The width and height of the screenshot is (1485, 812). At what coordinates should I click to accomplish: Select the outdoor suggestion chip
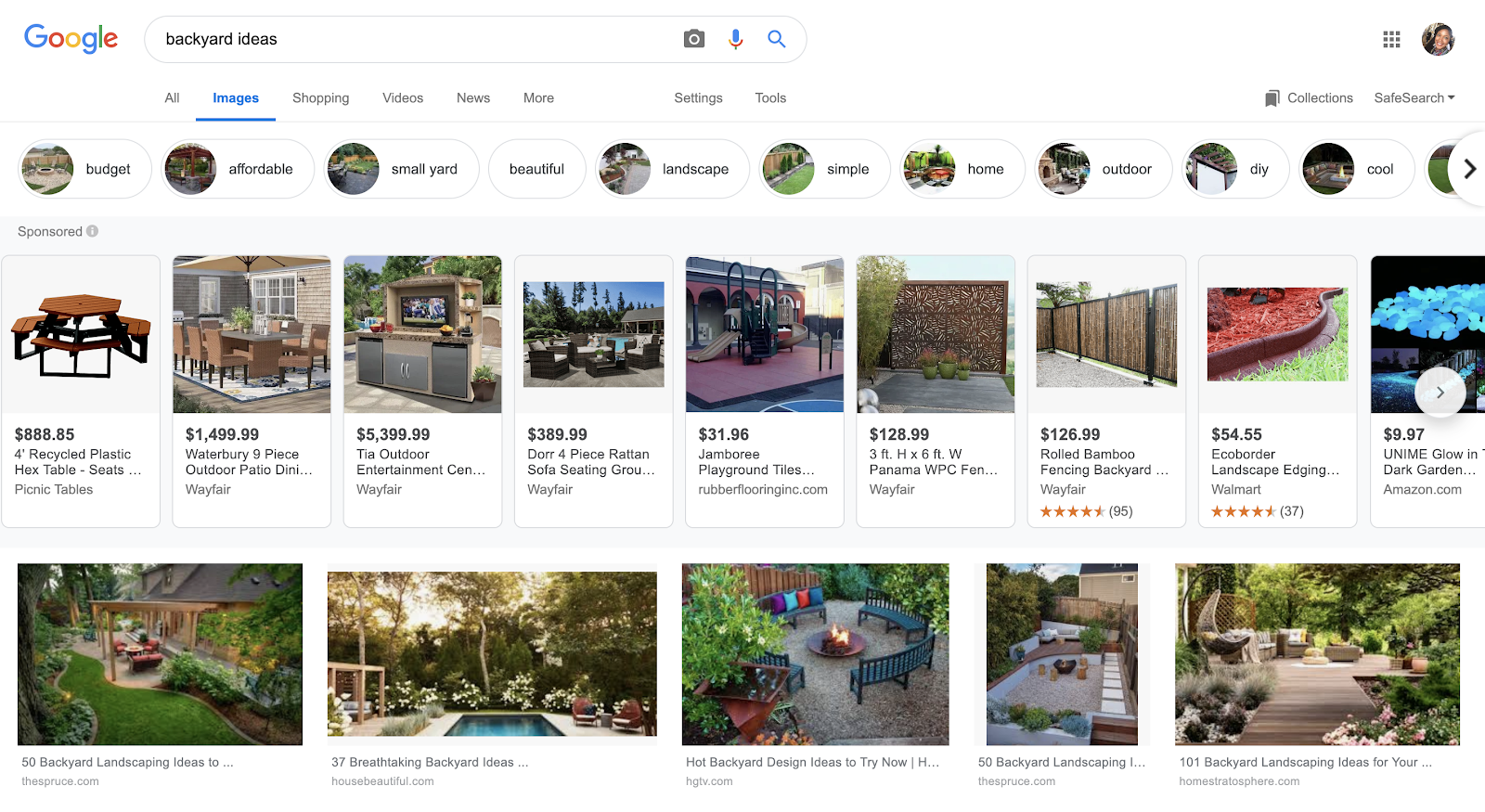click(1104, 169)
